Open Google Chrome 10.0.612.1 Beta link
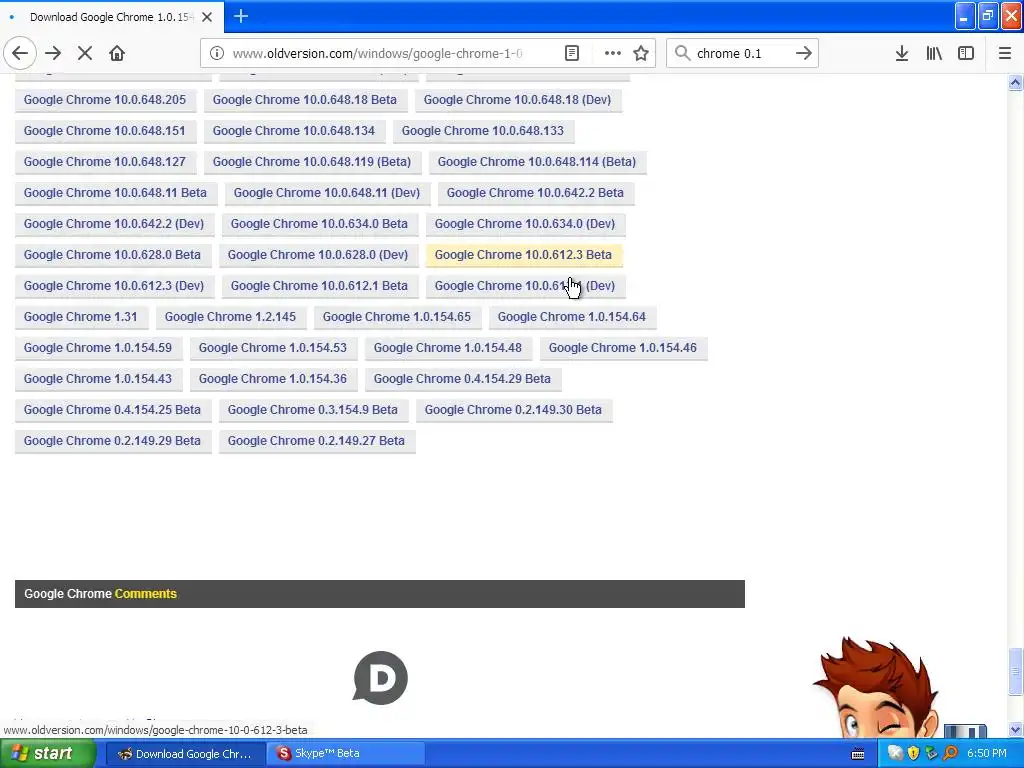 click(x=319, y=286)
